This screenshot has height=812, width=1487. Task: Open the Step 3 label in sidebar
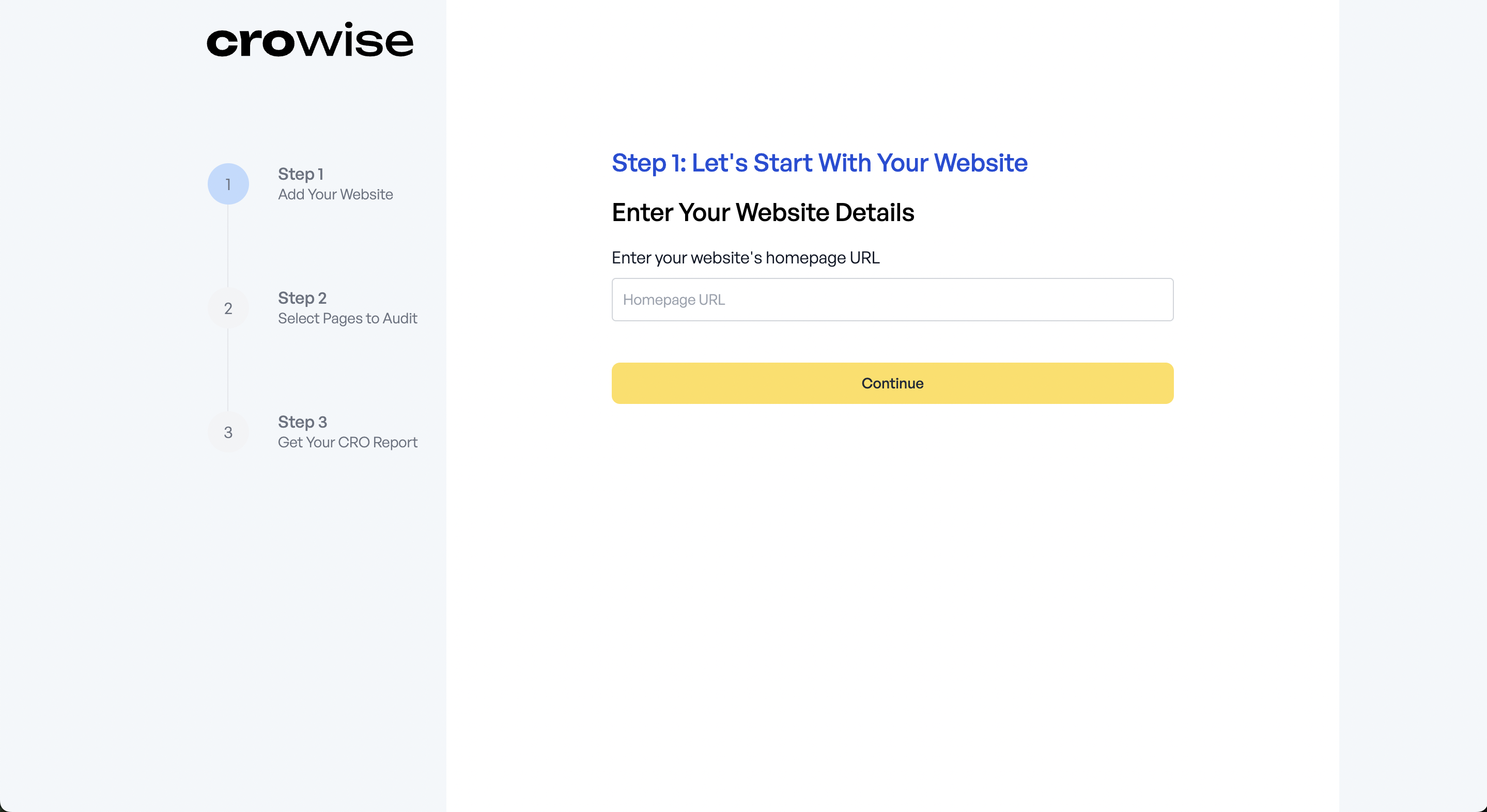pyautogui.click(x=302, y=422)
